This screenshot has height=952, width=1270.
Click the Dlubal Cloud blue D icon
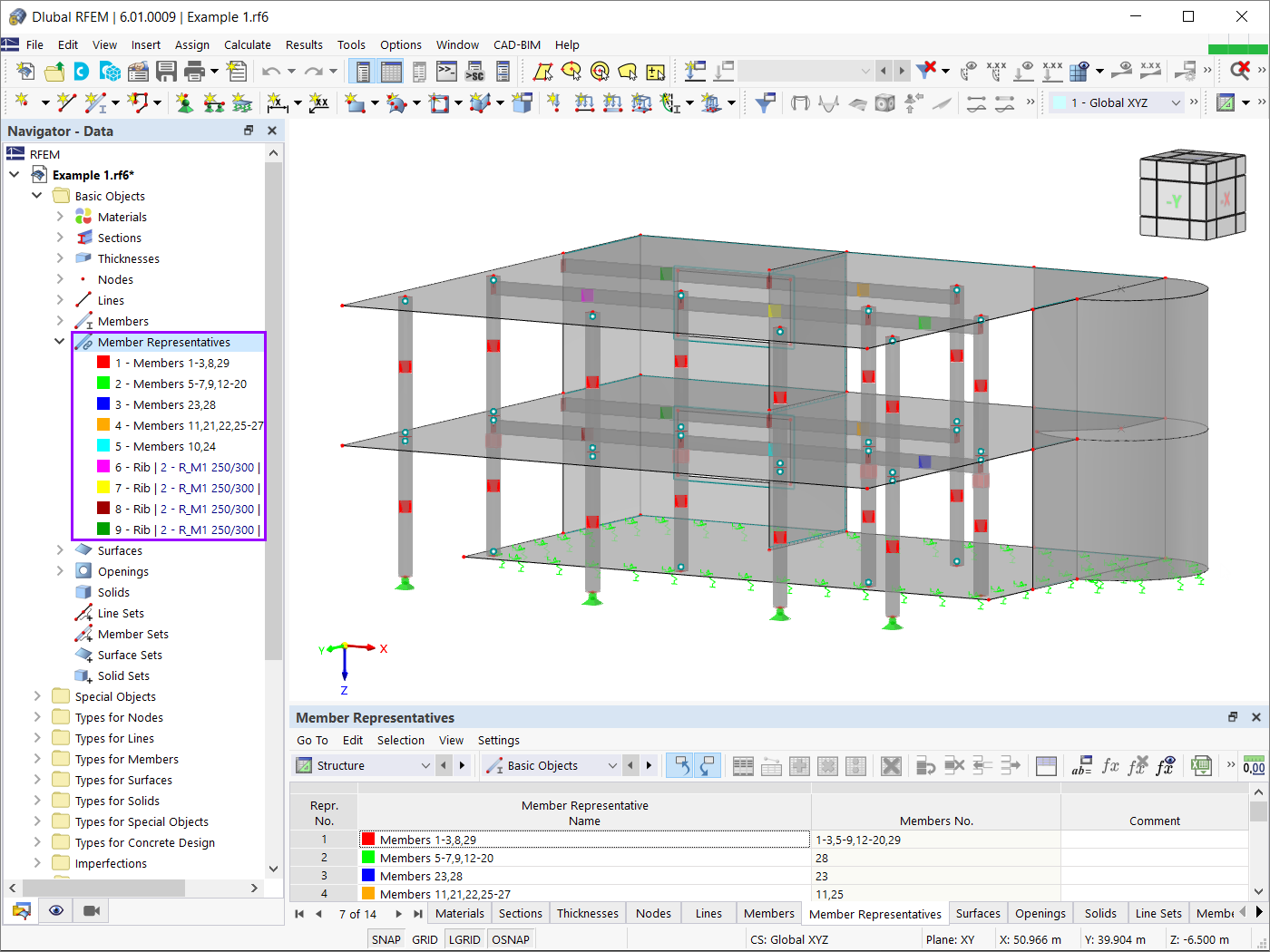coord(81,71)
